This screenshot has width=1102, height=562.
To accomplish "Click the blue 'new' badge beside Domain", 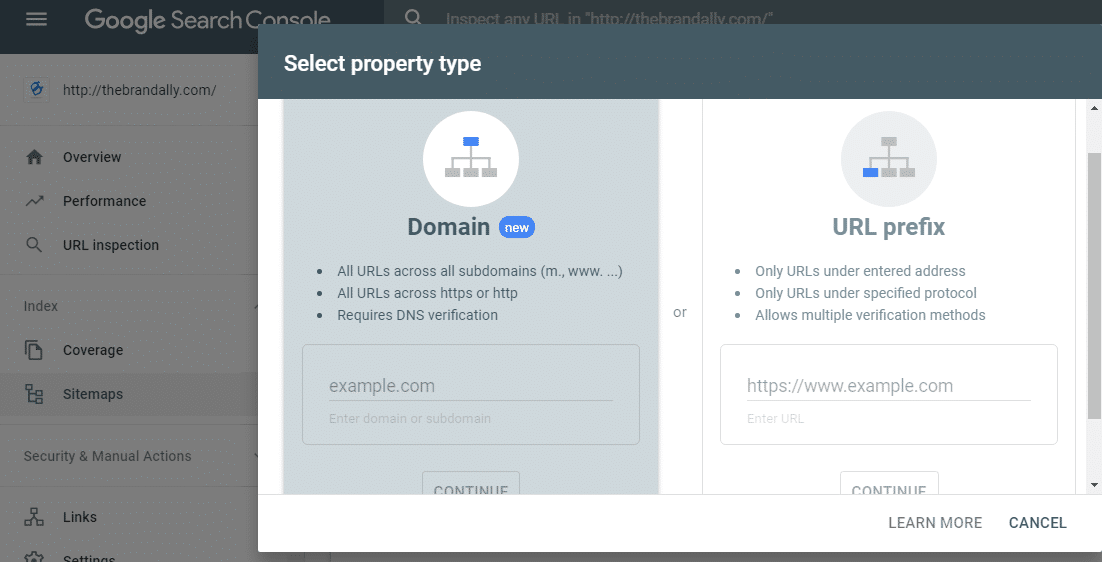I will 517,228.
